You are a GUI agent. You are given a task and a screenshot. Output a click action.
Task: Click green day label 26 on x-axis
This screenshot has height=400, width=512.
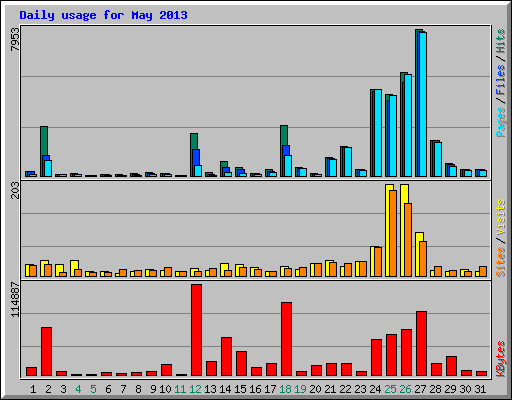click(405, 389)
